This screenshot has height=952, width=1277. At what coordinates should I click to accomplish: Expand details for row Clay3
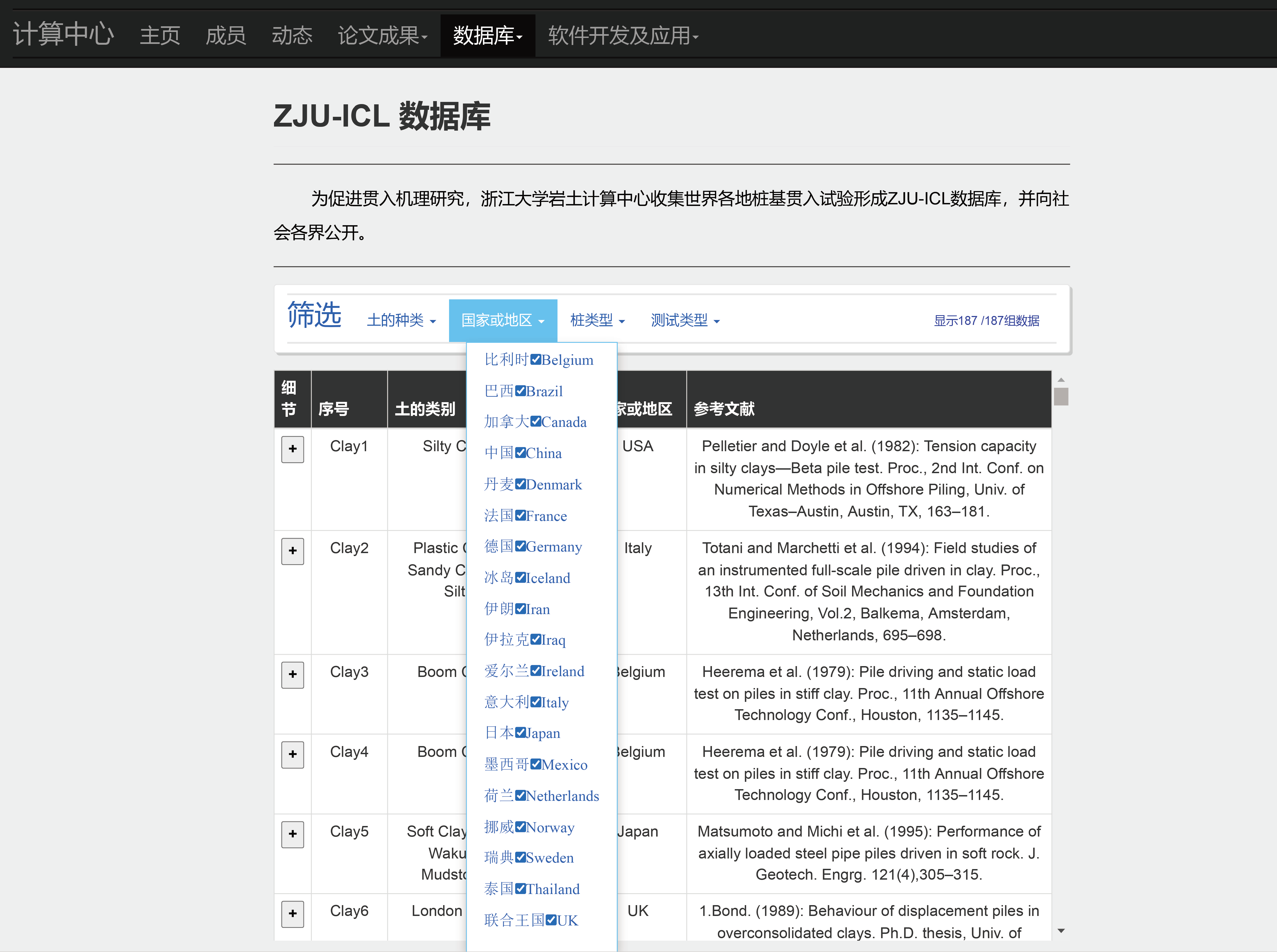293,675
